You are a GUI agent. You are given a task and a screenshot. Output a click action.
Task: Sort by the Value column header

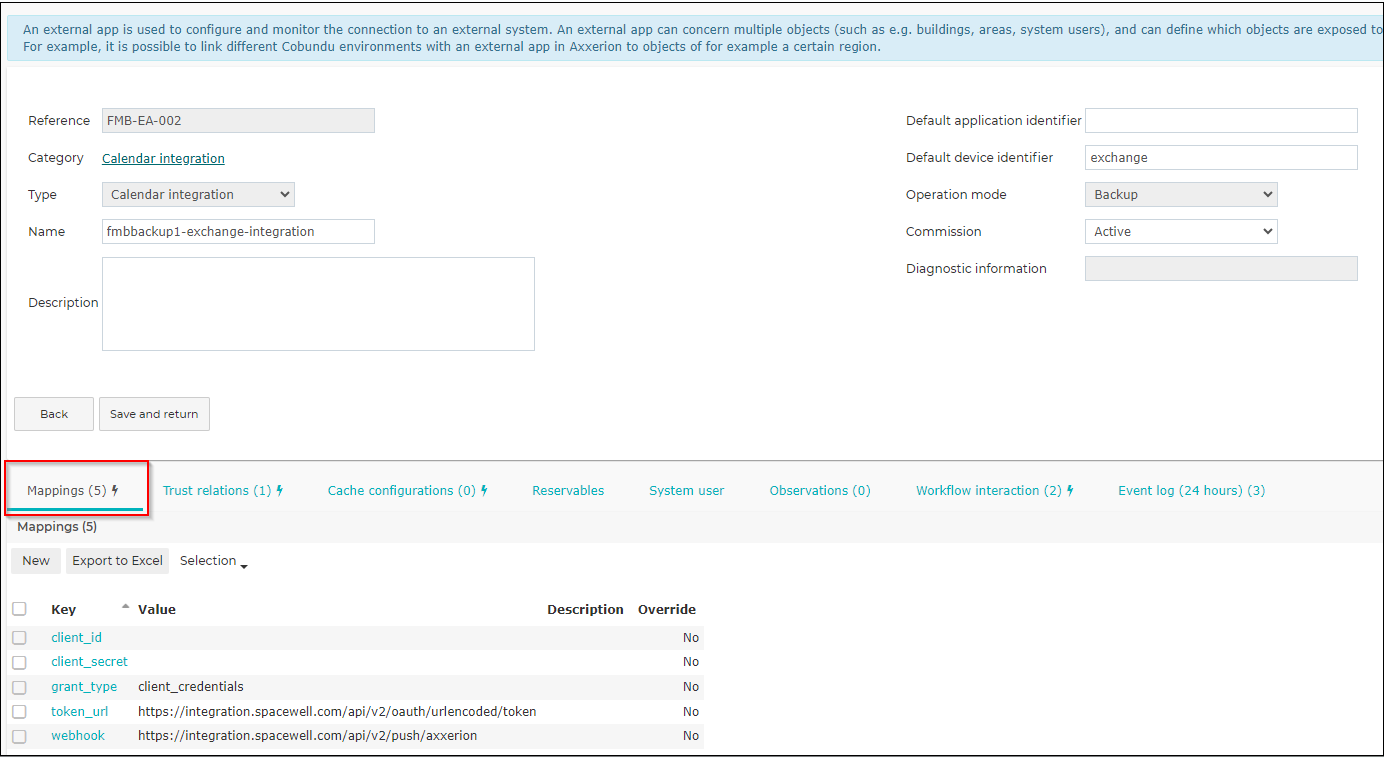(x=157, y=609)
